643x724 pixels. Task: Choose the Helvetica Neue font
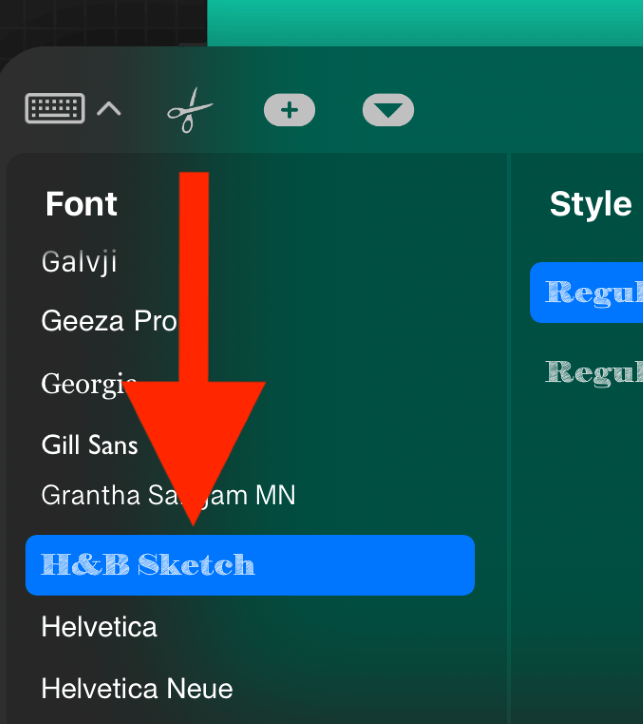137,689
